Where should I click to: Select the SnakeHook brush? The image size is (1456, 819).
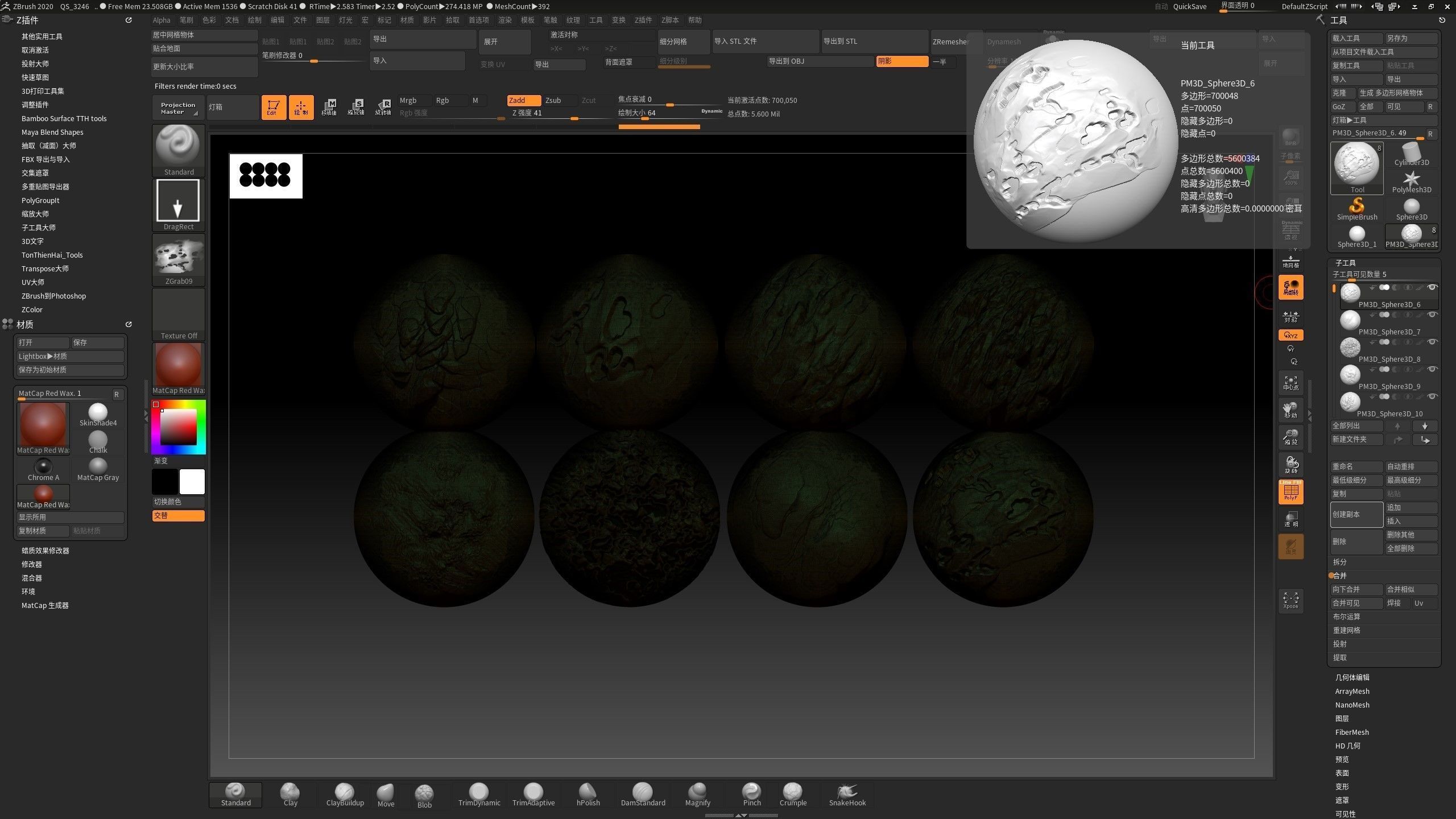tap(847, 795)
